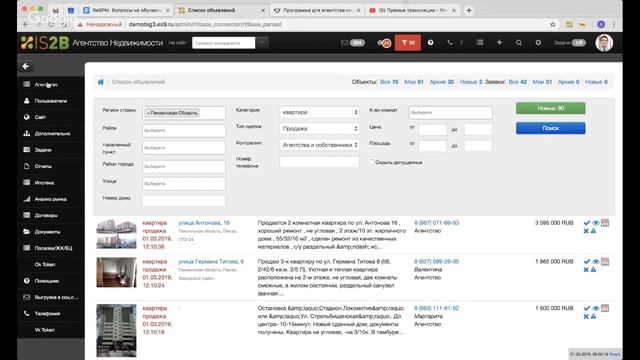Toggle eye visibility on 1 660 000 RUB listing
This screenshot has height=360, width=640.
click(x=596, y=262)
